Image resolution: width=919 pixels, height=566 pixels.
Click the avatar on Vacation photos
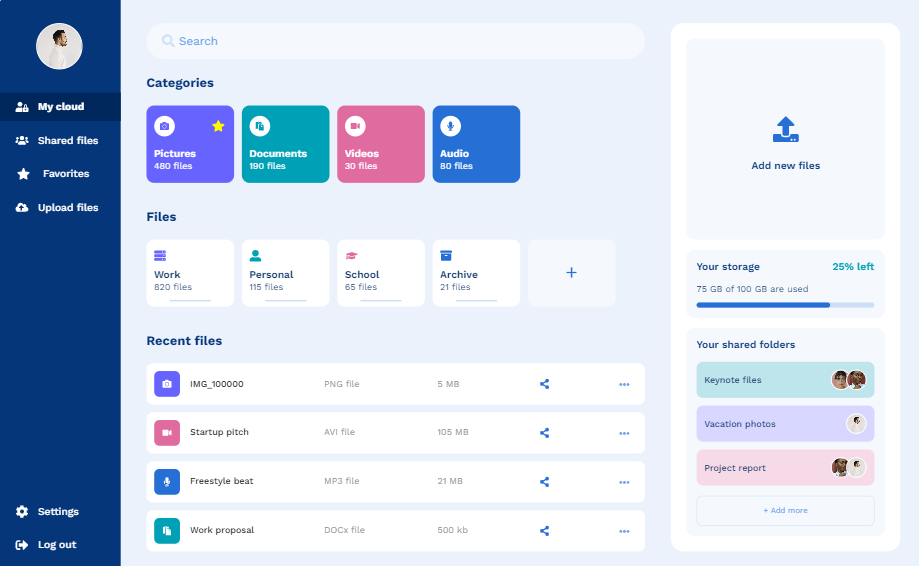[x=856, y=424]
